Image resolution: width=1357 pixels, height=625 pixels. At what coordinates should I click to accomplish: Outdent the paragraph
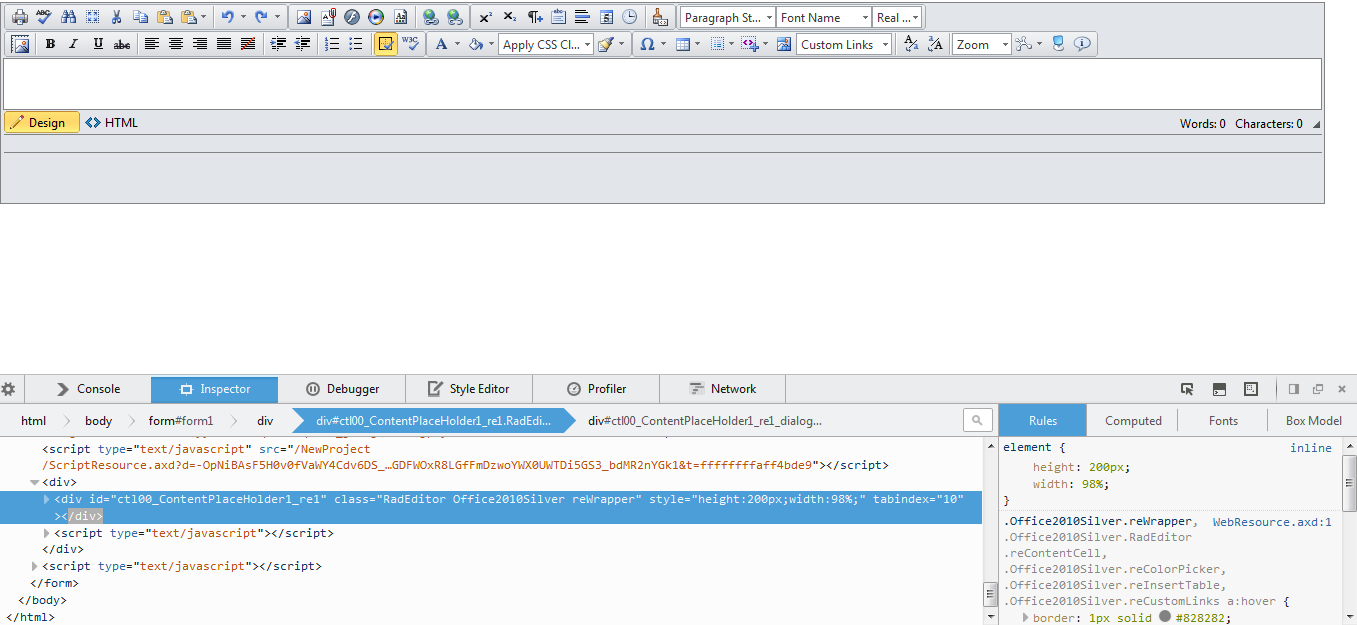coord(302,44)
